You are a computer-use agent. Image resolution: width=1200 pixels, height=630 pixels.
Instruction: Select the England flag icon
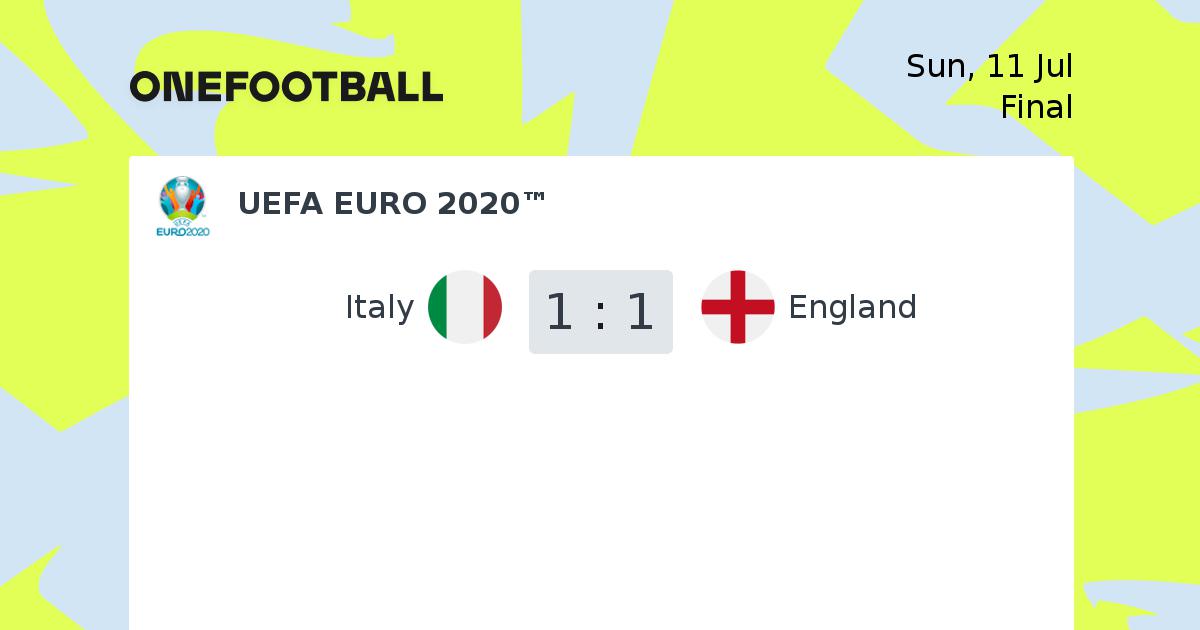[738, 307]
